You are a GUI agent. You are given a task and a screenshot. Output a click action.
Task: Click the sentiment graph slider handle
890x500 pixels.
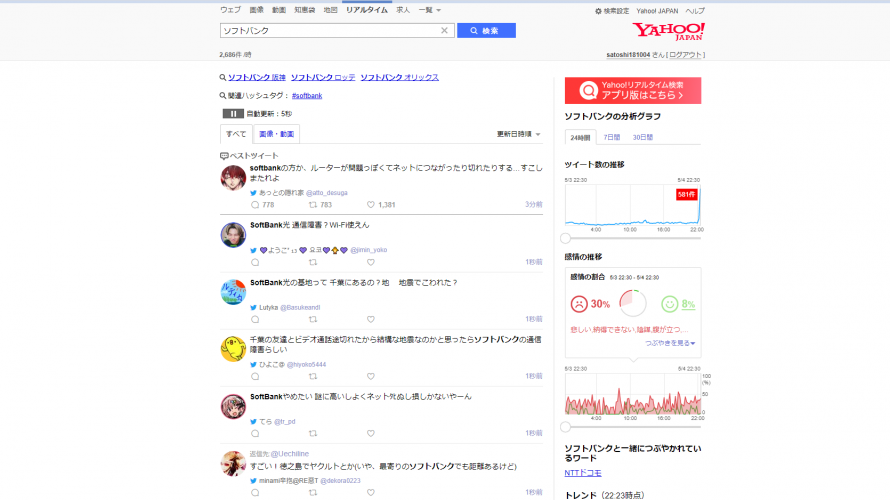[565, 427]
